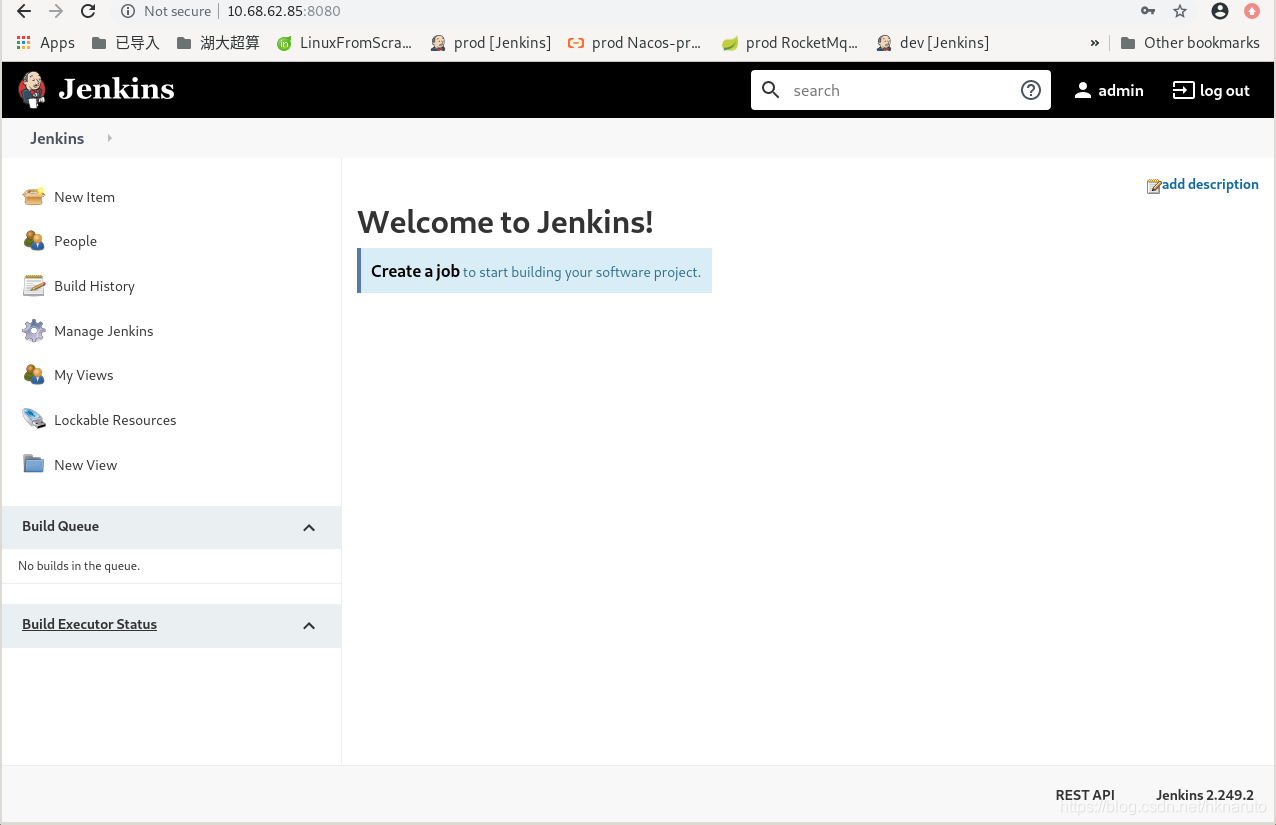Open the LinuxFromScra... bookmark
The height and width of the screenshot is (825, 1276).
345,42
